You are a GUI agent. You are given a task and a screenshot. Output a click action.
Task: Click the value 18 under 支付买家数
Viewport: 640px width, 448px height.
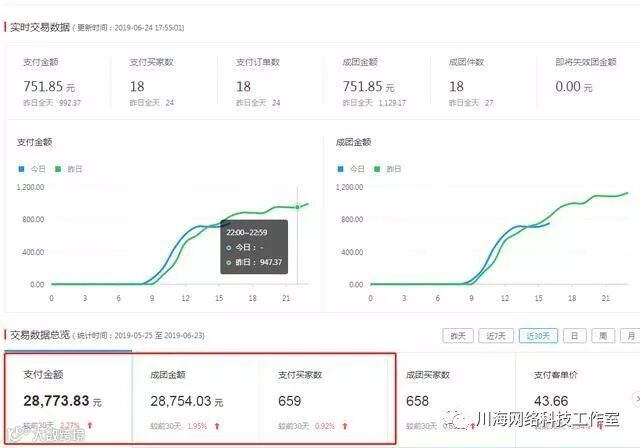coord(137,86)
